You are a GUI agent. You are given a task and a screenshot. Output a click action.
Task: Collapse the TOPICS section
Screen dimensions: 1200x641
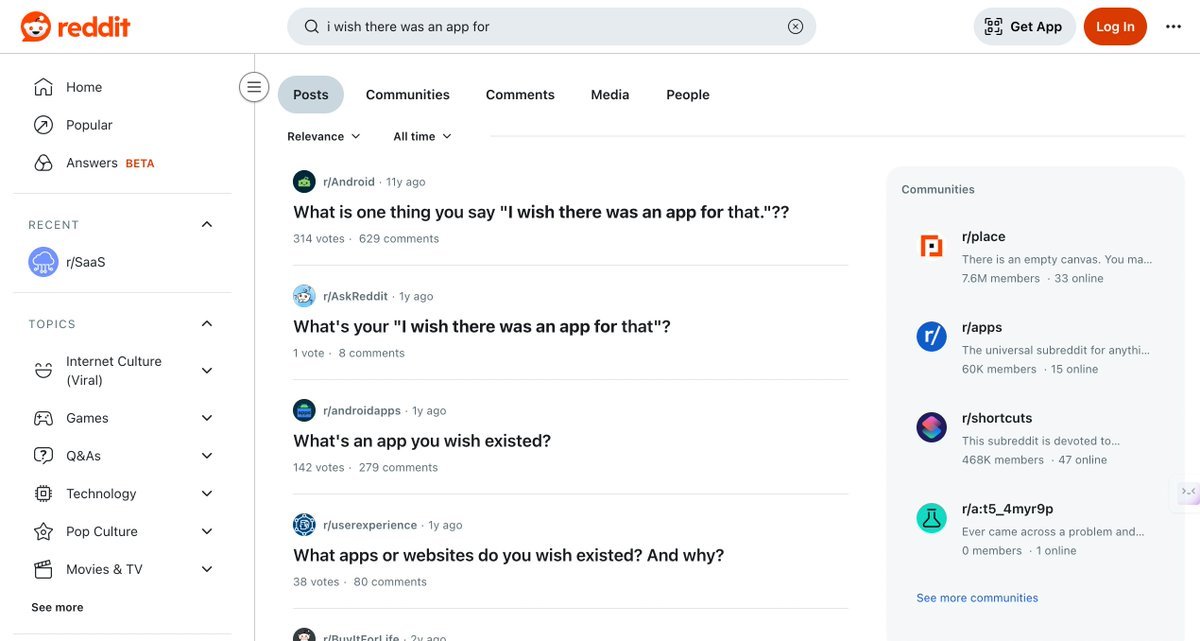pos(207,323)
